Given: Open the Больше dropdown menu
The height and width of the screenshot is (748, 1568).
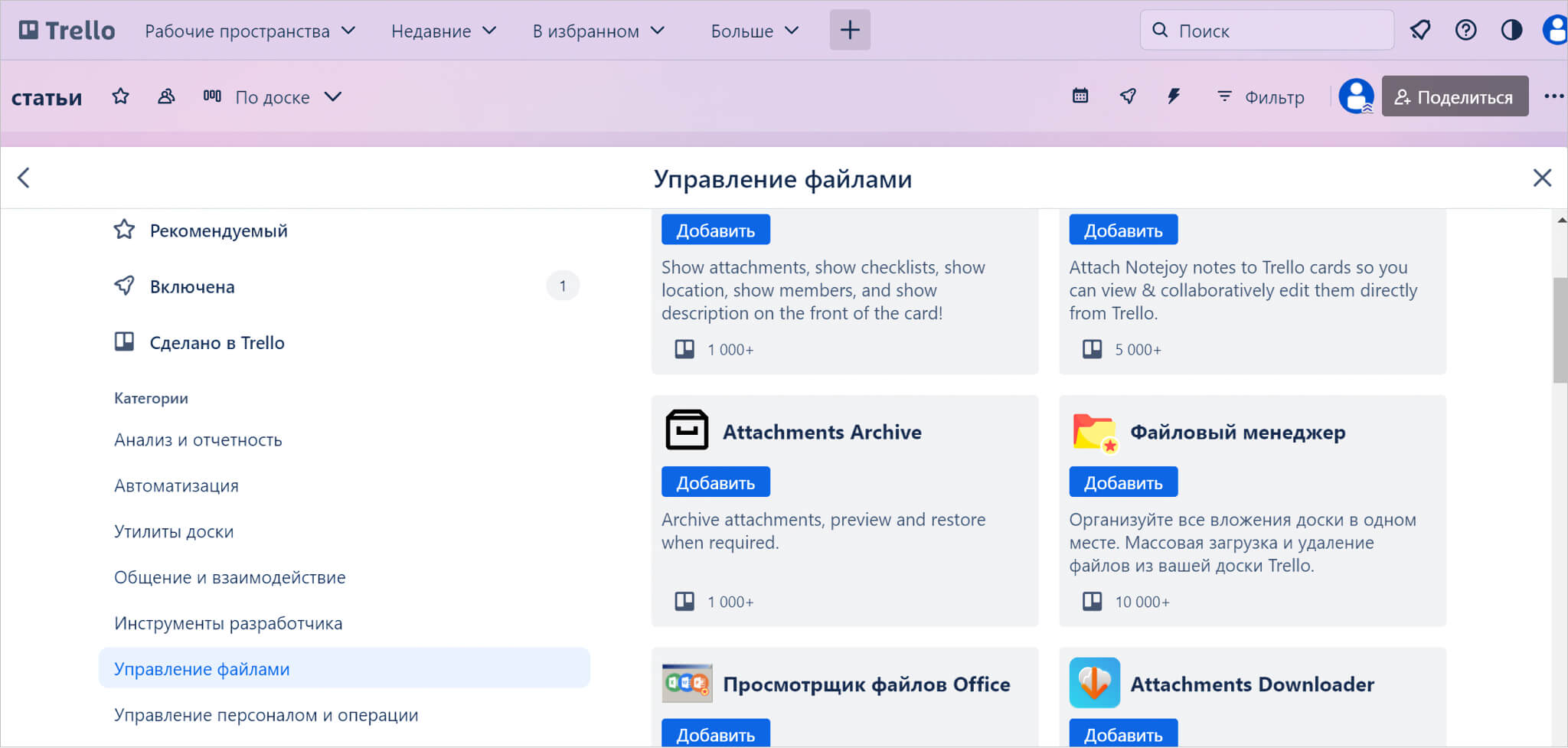Looking at the screenshot, I should click(755, 31).
